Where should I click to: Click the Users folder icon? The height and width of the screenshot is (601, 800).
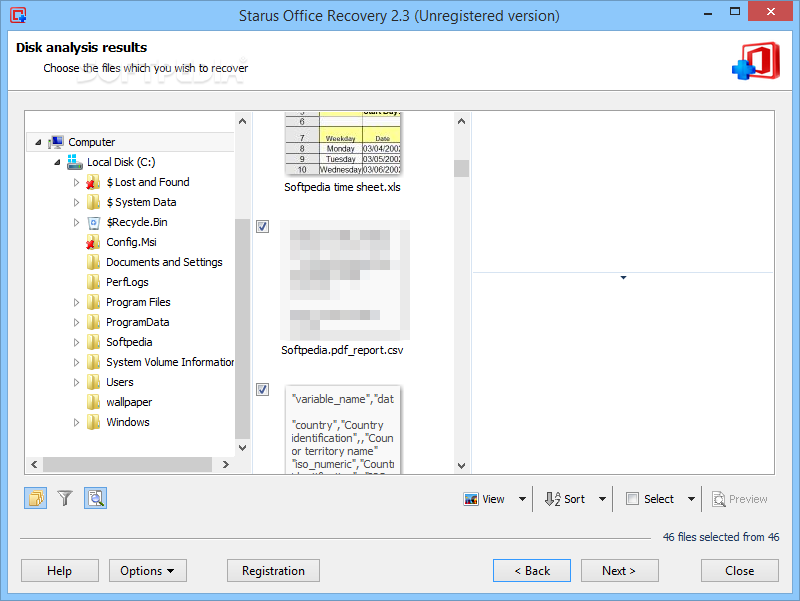pos(93,382)
